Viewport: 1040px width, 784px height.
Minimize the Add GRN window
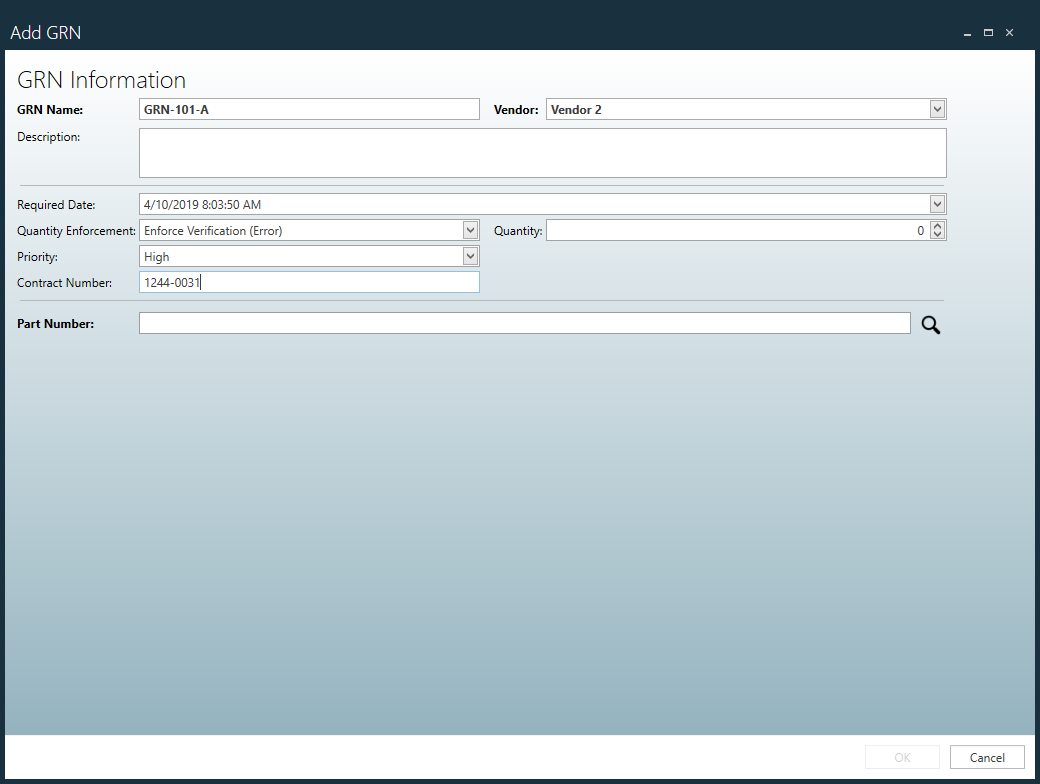(966, 32)
